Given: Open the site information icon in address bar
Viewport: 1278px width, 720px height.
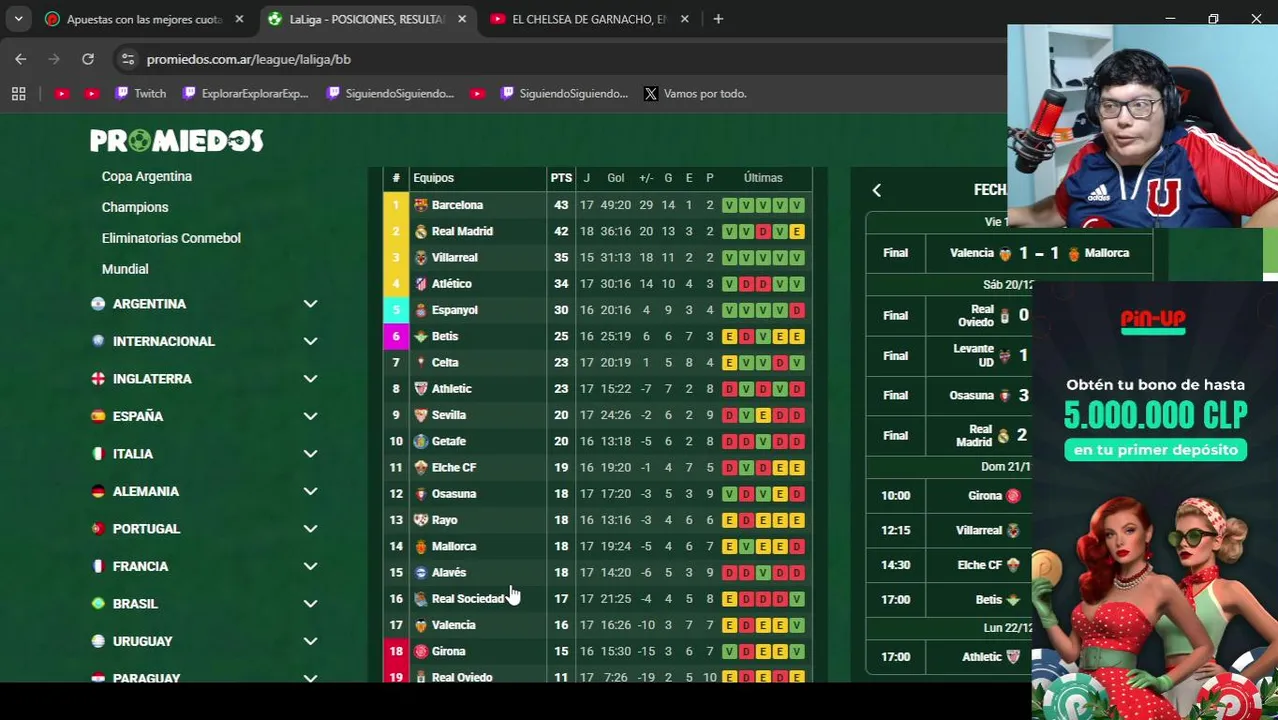Looking at the screenshot, I should pos(128,59).
